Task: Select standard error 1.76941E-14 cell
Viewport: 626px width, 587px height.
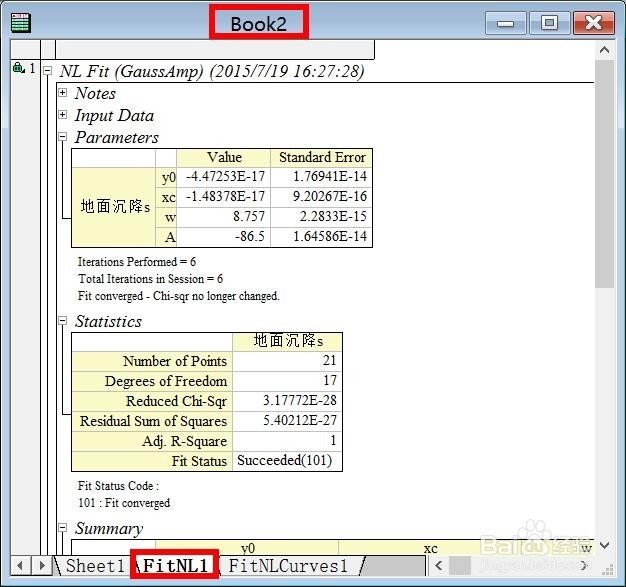Action: click(x=322, y=176)
